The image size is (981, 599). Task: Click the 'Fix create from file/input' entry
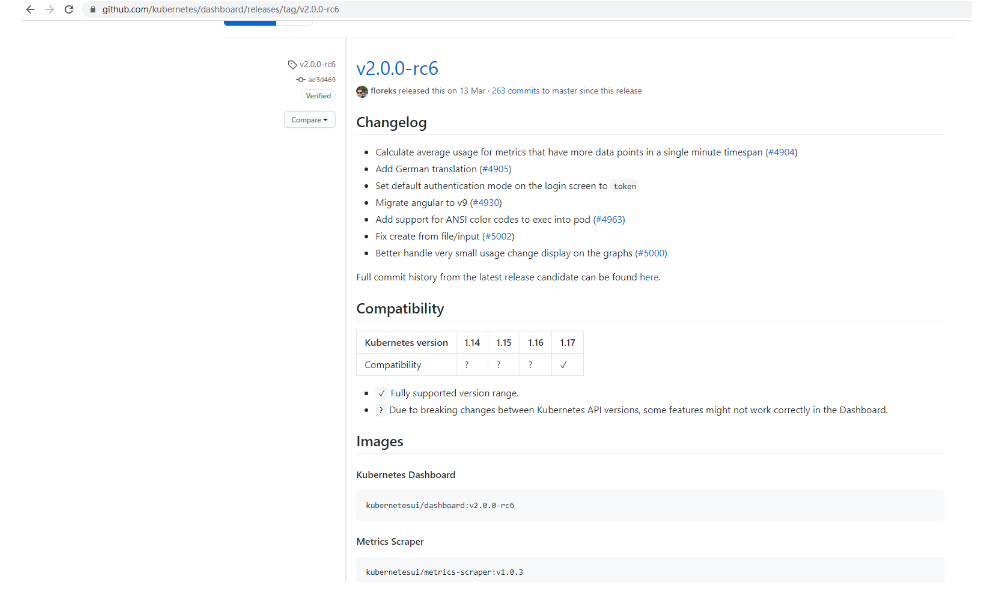(x=445, y=237)
